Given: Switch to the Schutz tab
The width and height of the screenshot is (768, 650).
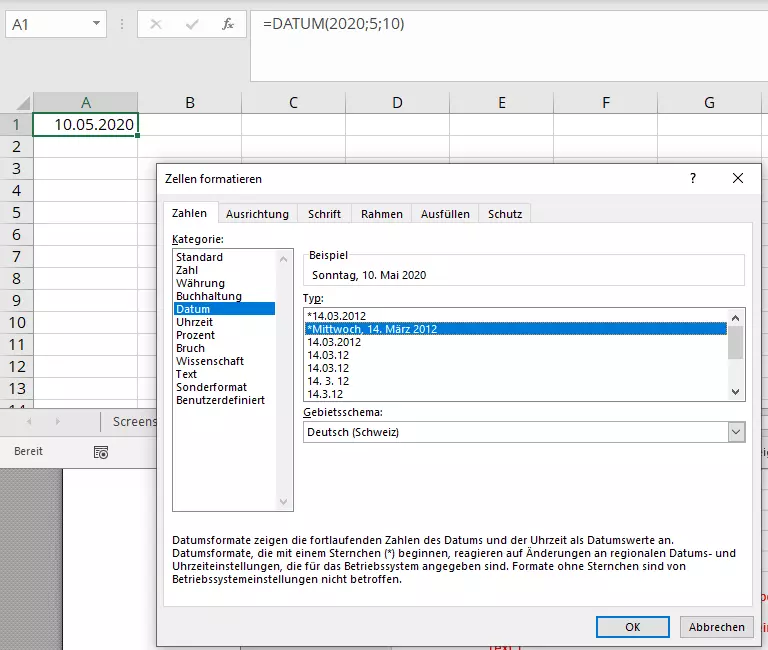Looking at the screenshot, I should [x=505, y=214].
